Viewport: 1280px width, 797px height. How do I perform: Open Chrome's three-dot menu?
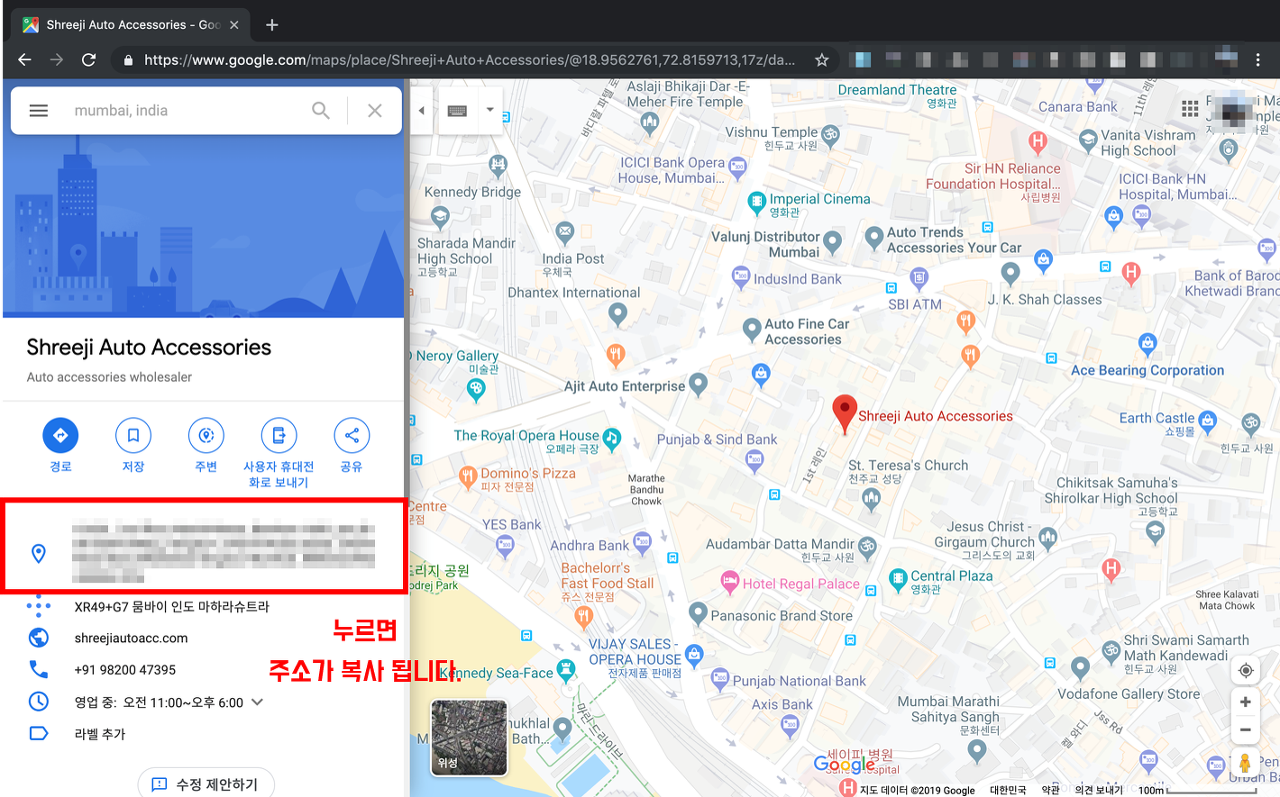[1258, 60]
